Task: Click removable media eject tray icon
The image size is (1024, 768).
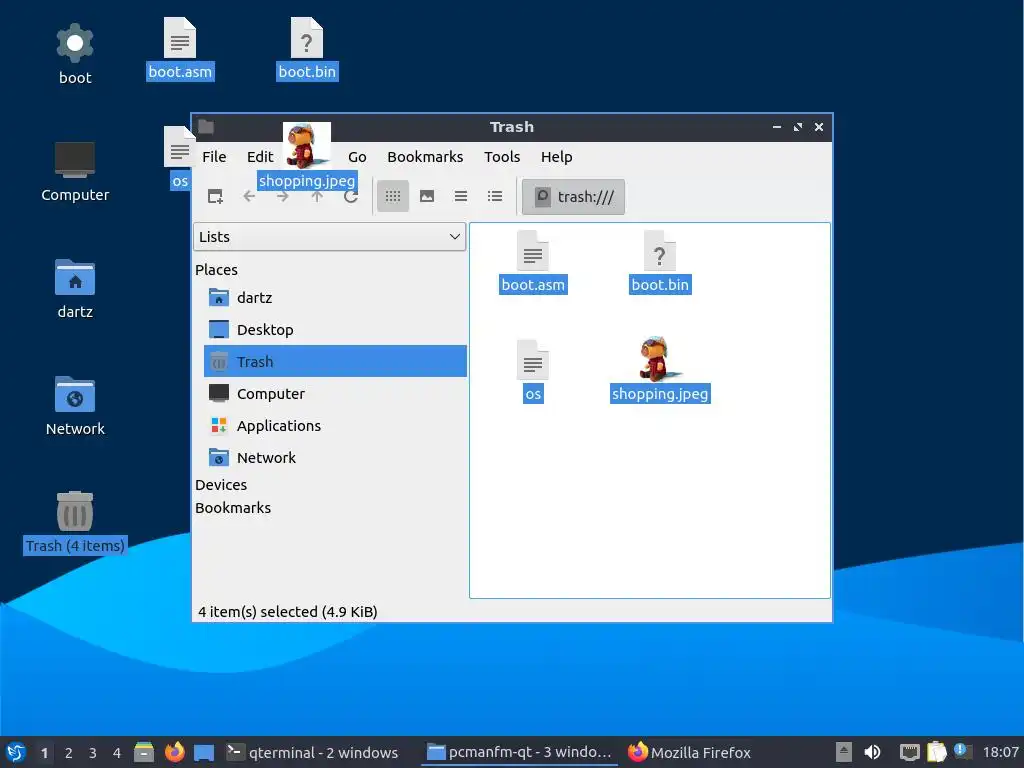Action: coord(844,752)
